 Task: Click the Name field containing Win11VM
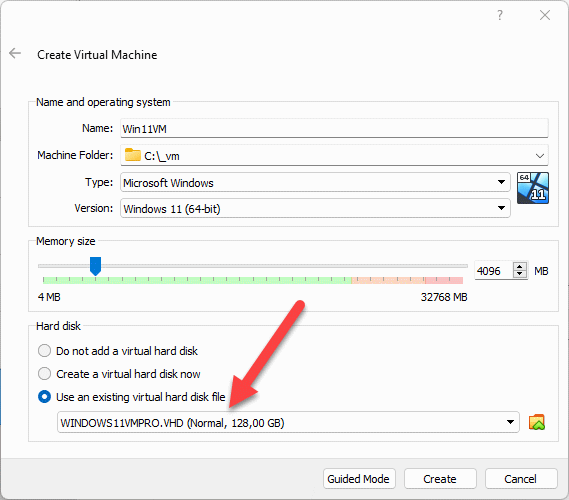pos(334,128)
